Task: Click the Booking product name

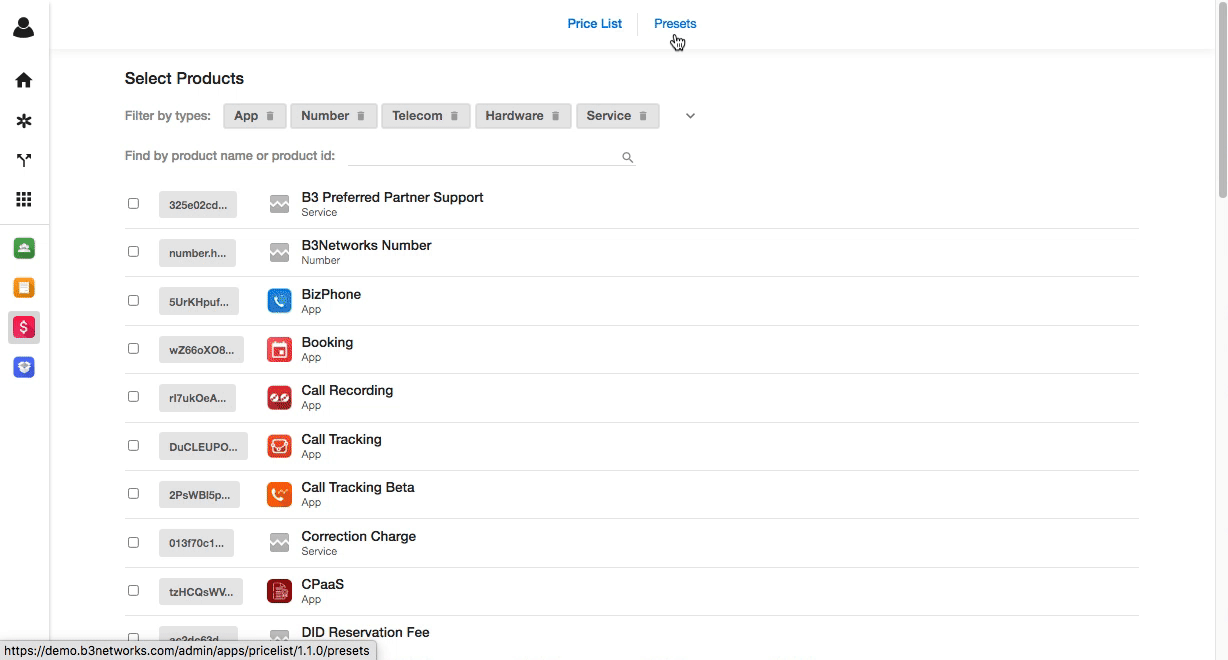Action: tap(327, 342)
